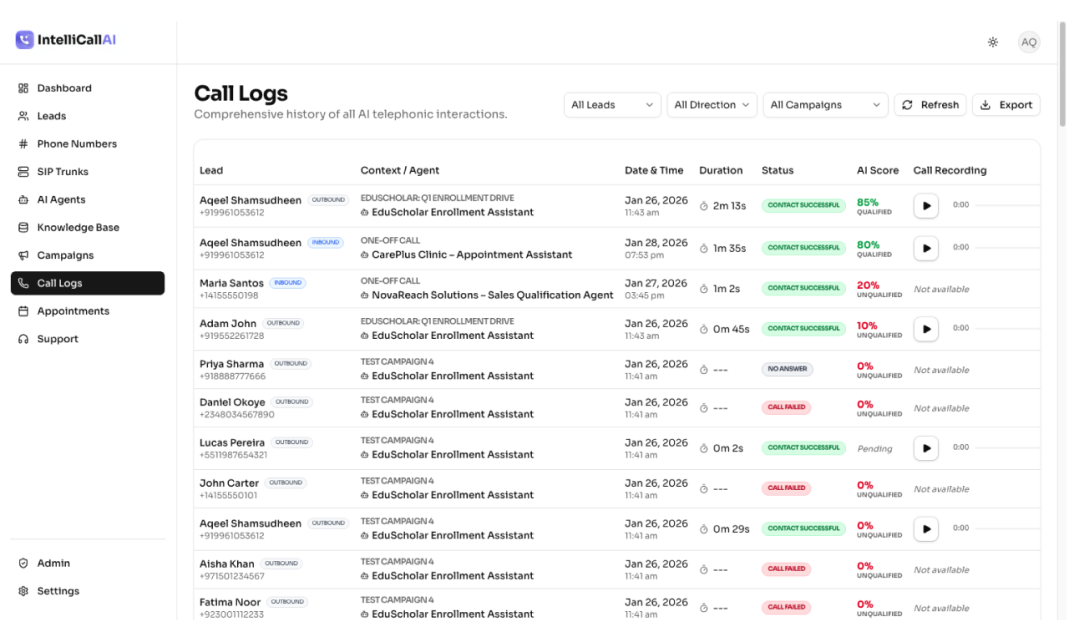The image size is (1069, 640).
Task: Click the INBOUND badge beside Maria Santos
Action: [x=288, y=283]
